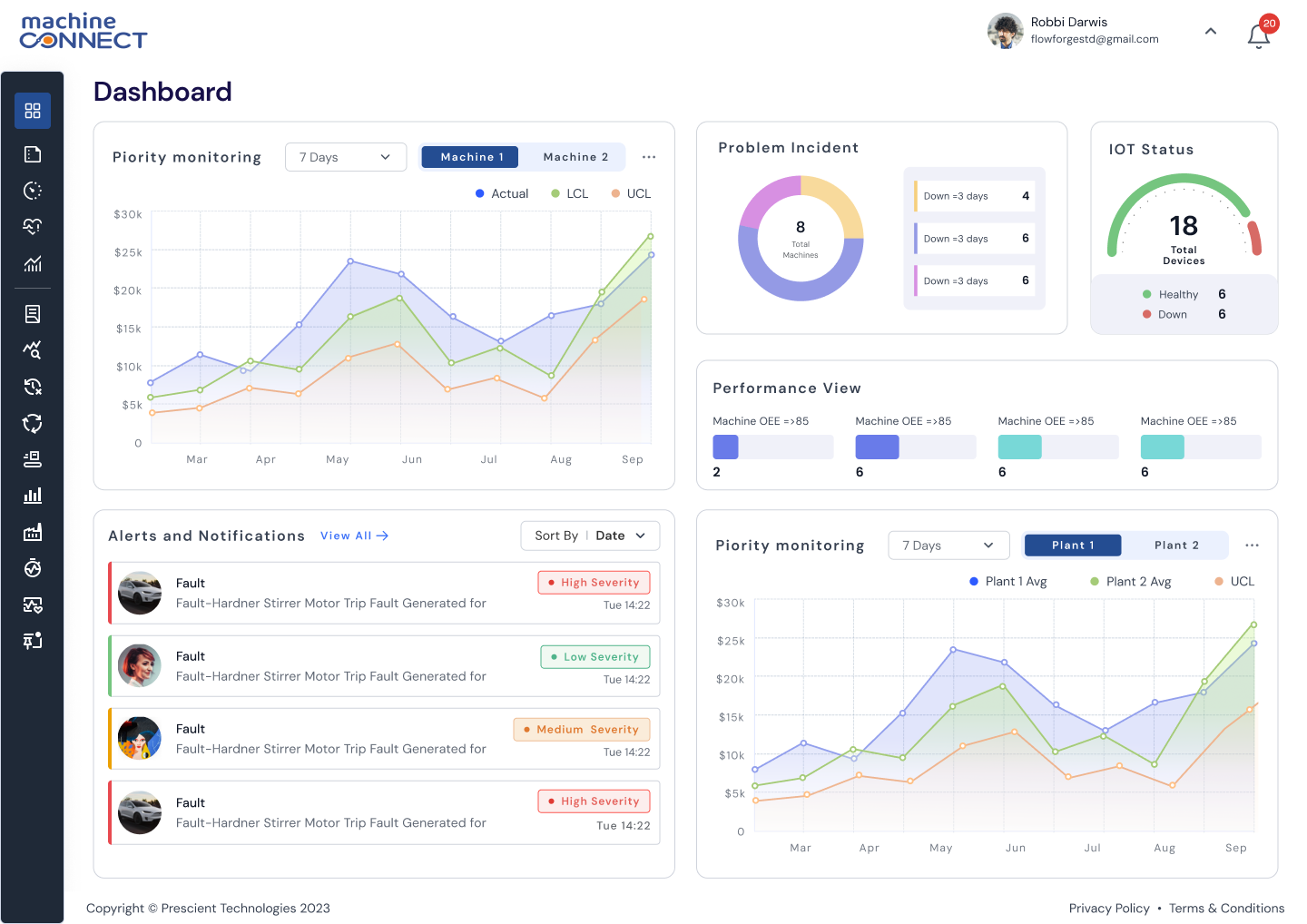Click the chart search analytics sidebar icon
This screenshot has height=924, width=1307.
tap(33, 350)
